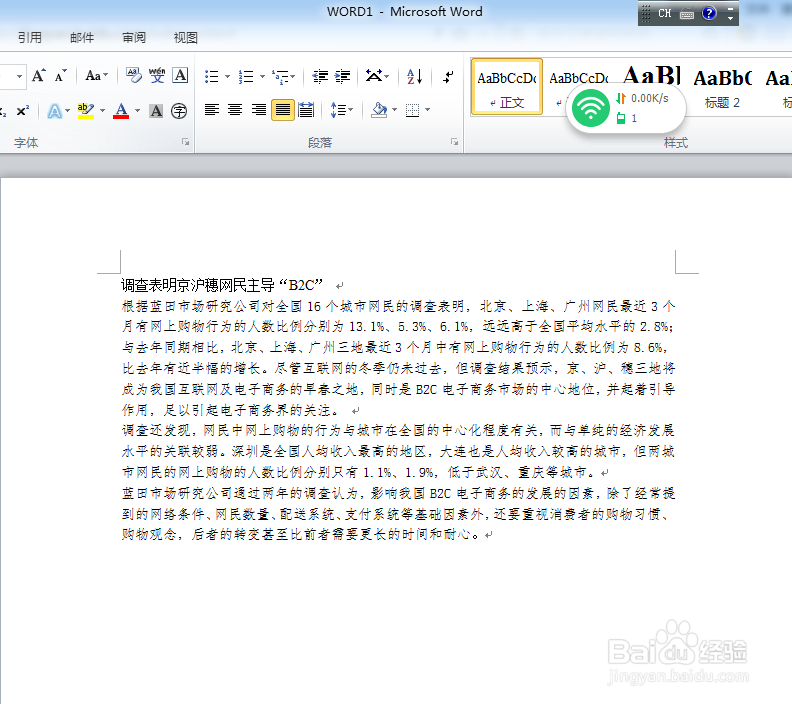Expand Text Effects dropdown arrow

68,111
